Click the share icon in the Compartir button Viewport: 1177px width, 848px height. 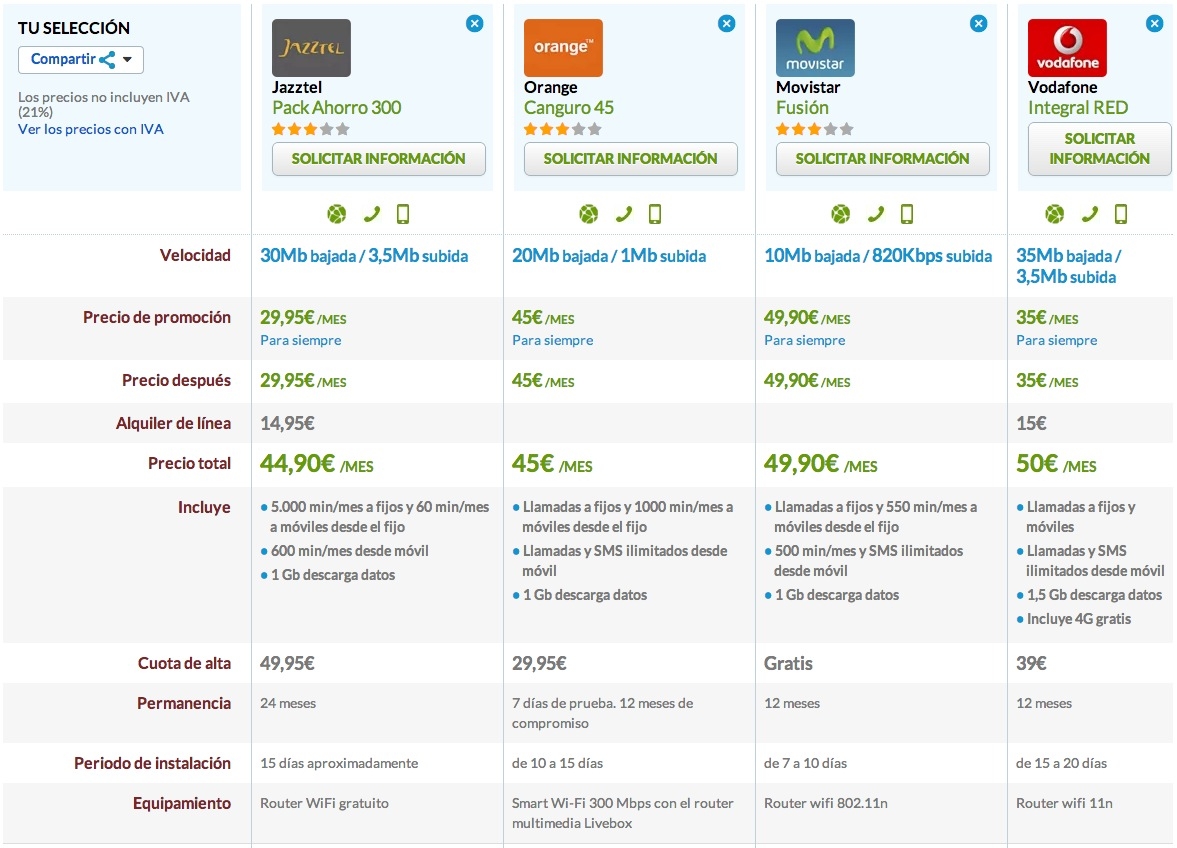click(x=107, y=60)
